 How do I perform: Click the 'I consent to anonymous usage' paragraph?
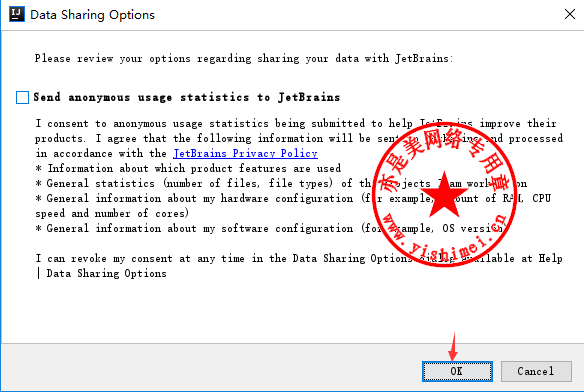tap(299, 139)
